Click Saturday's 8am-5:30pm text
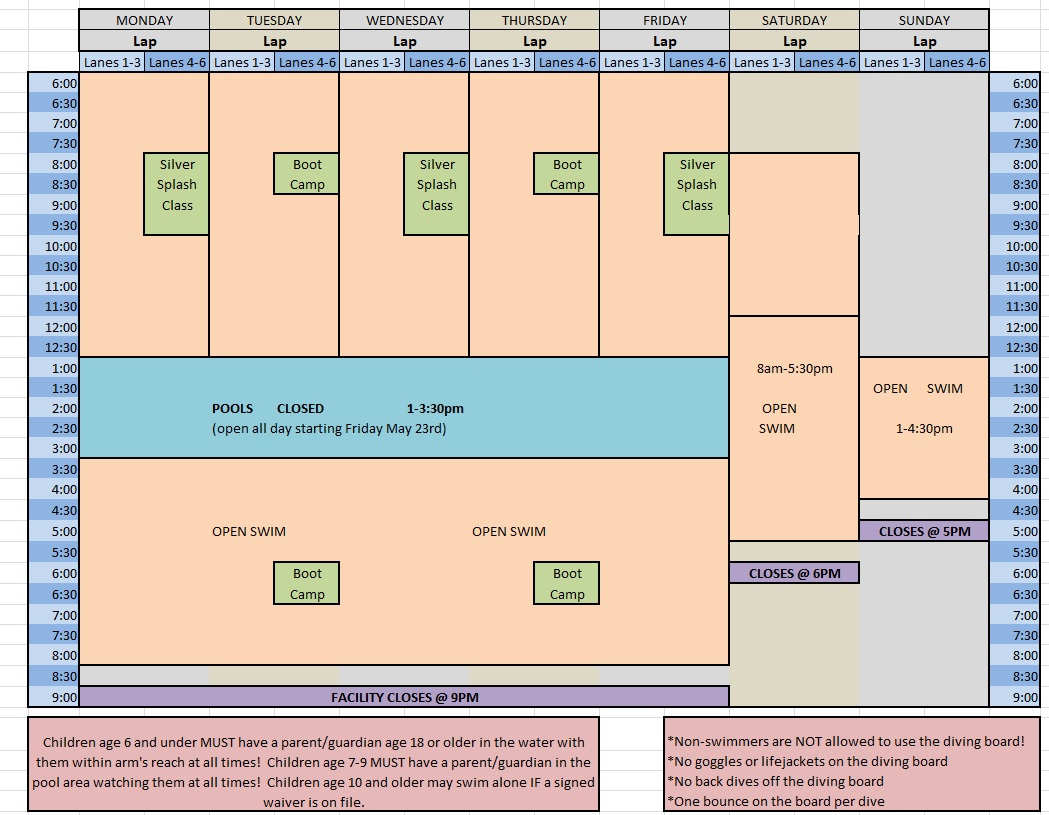Screen dimensions: 1049x815 click(795, 368)
